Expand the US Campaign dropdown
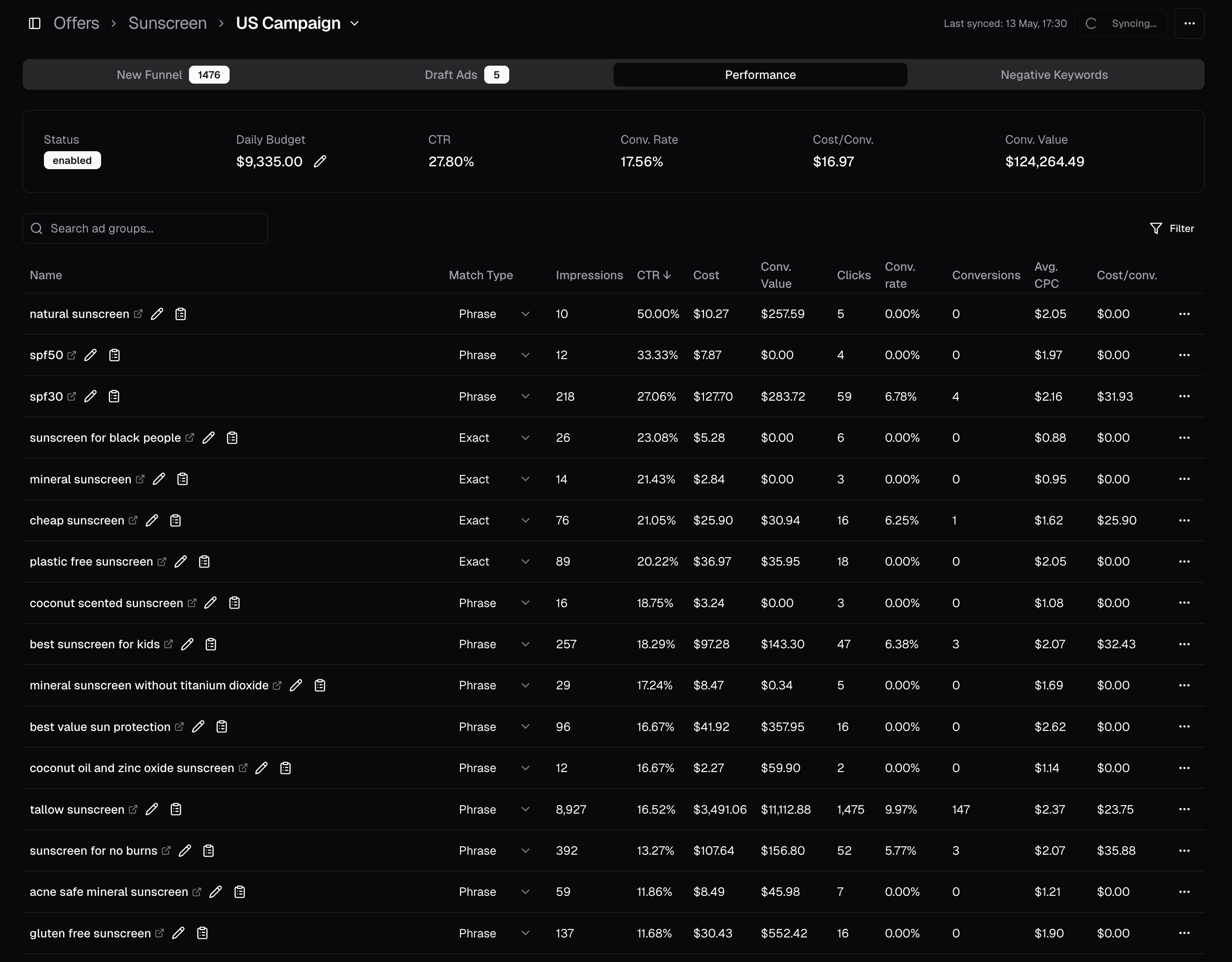 pyautogui.click(x=355, y=23)
